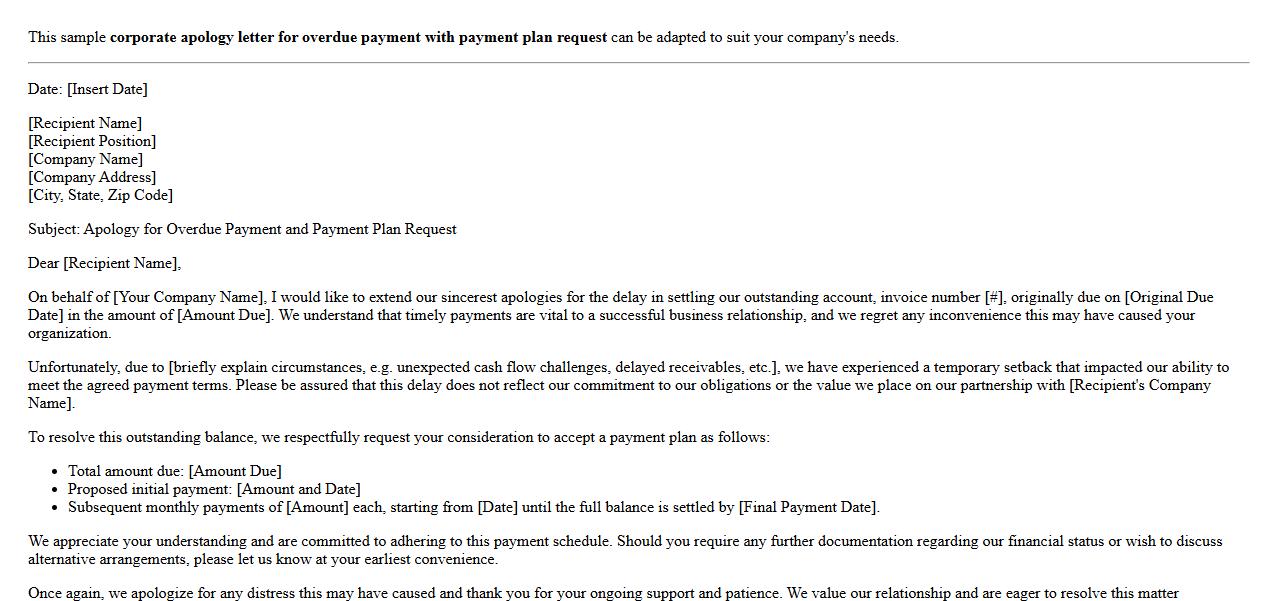Click the Subject line text
This screenshot has height=601, width=1278.
242,229
